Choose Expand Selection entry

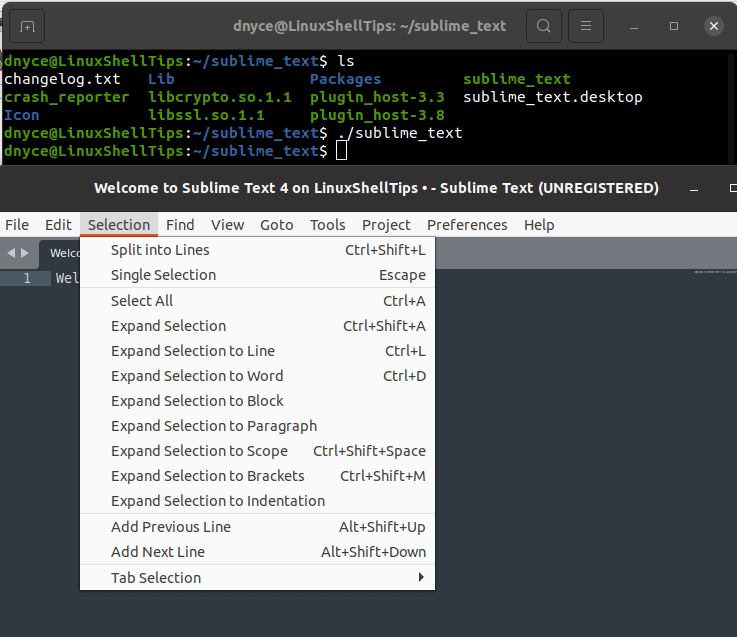point(258,326)
